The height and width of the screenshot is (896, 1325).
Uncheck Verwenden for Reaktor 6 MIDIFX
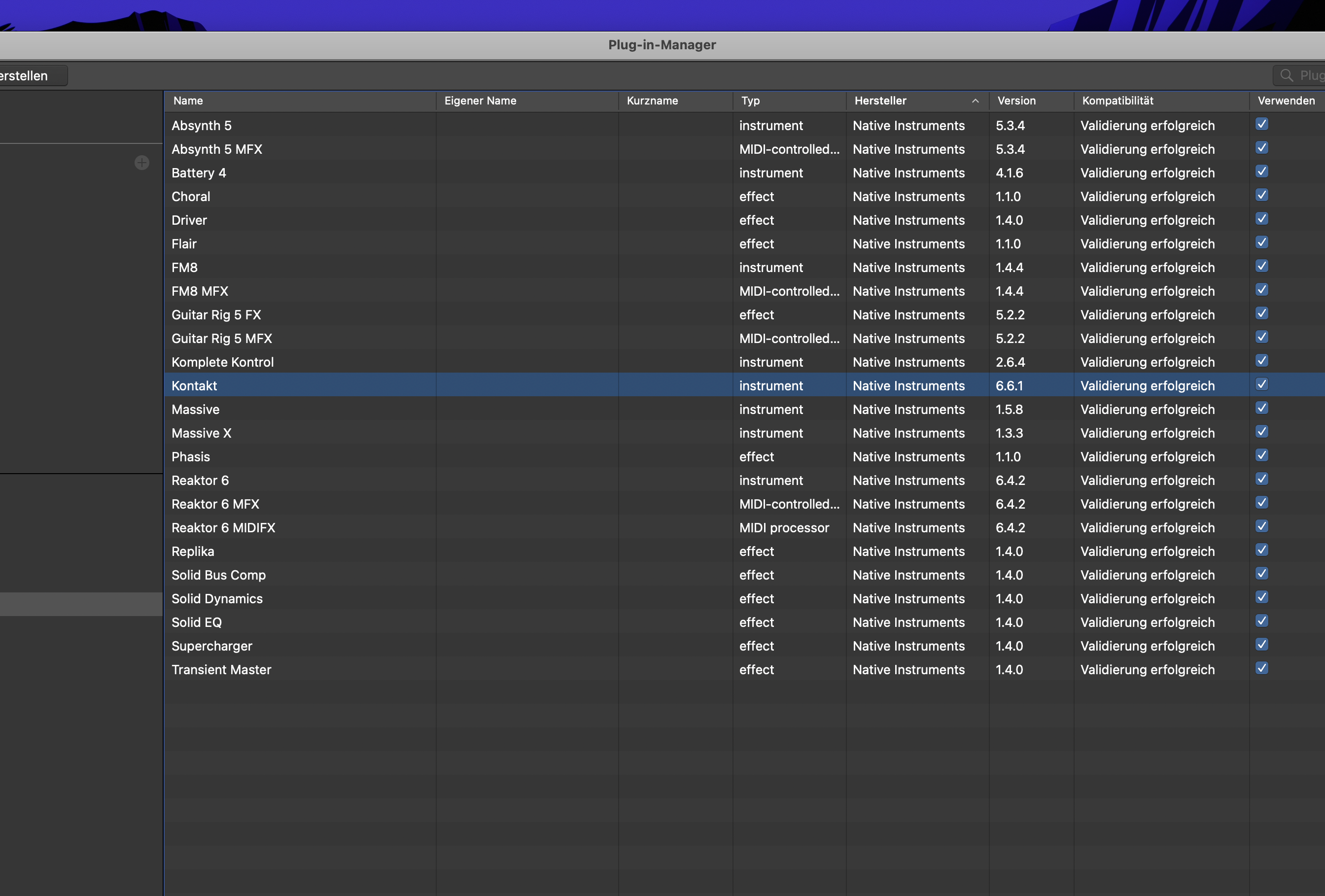coord(1262,527)
